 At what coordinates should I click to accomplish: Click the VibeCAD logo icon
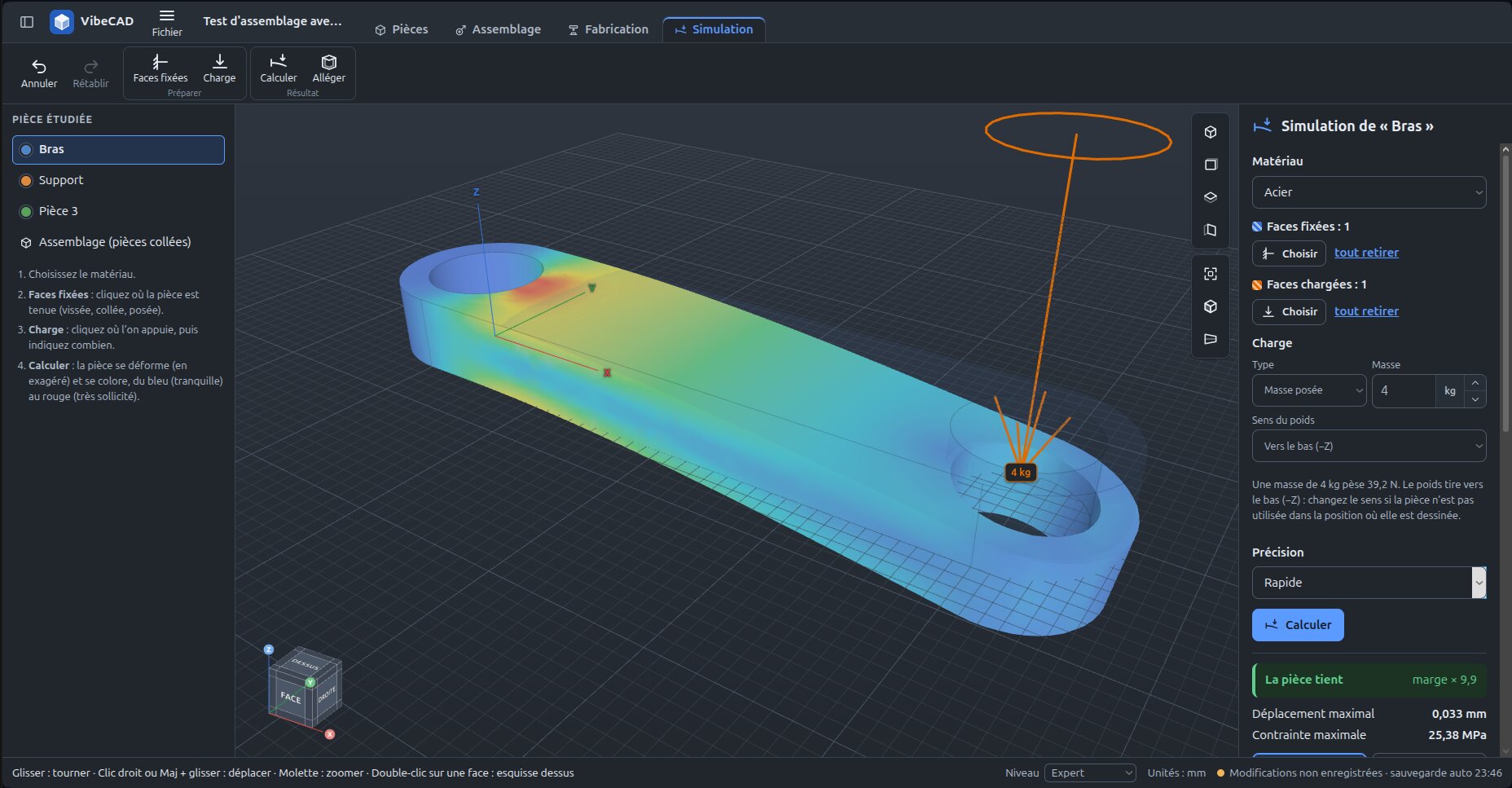tap(62, 22)
